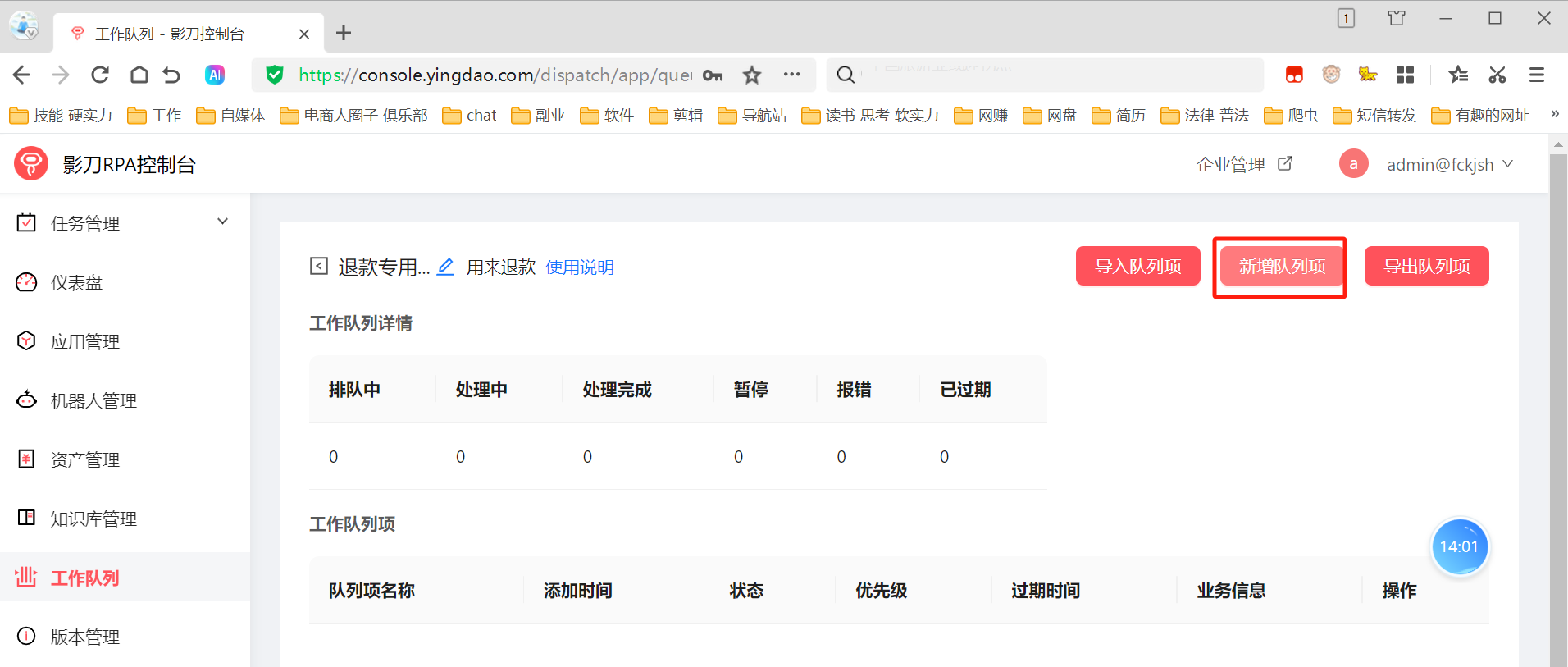Open the favorites list star icon
Screen dimensions: 1568x667
(x=1458, y=75)
